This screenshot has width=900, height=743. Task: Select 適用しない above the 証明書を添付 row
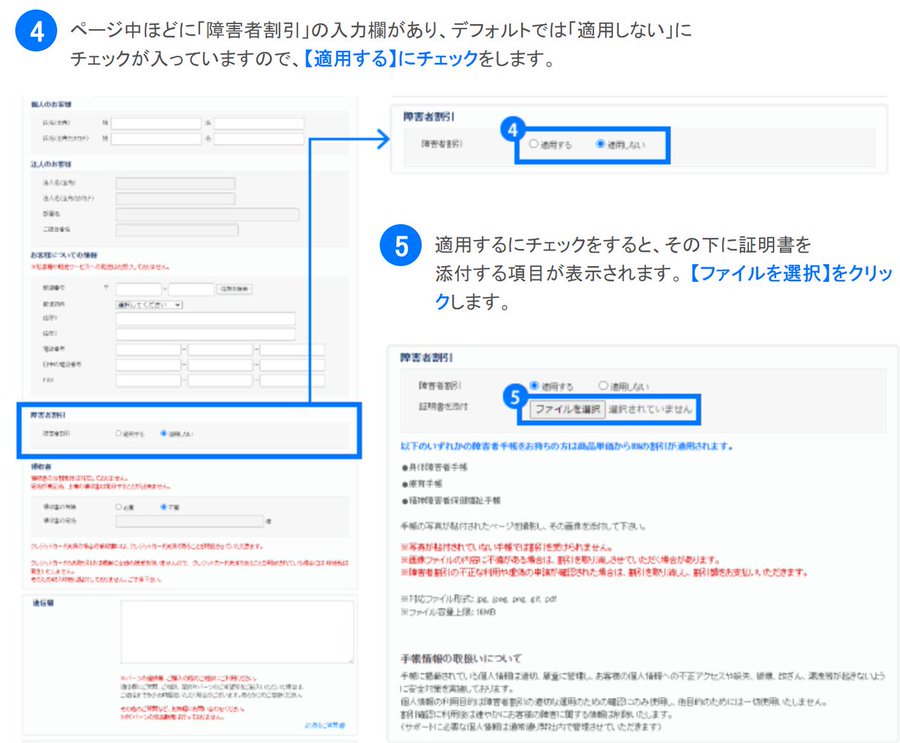tap(602, 385)
